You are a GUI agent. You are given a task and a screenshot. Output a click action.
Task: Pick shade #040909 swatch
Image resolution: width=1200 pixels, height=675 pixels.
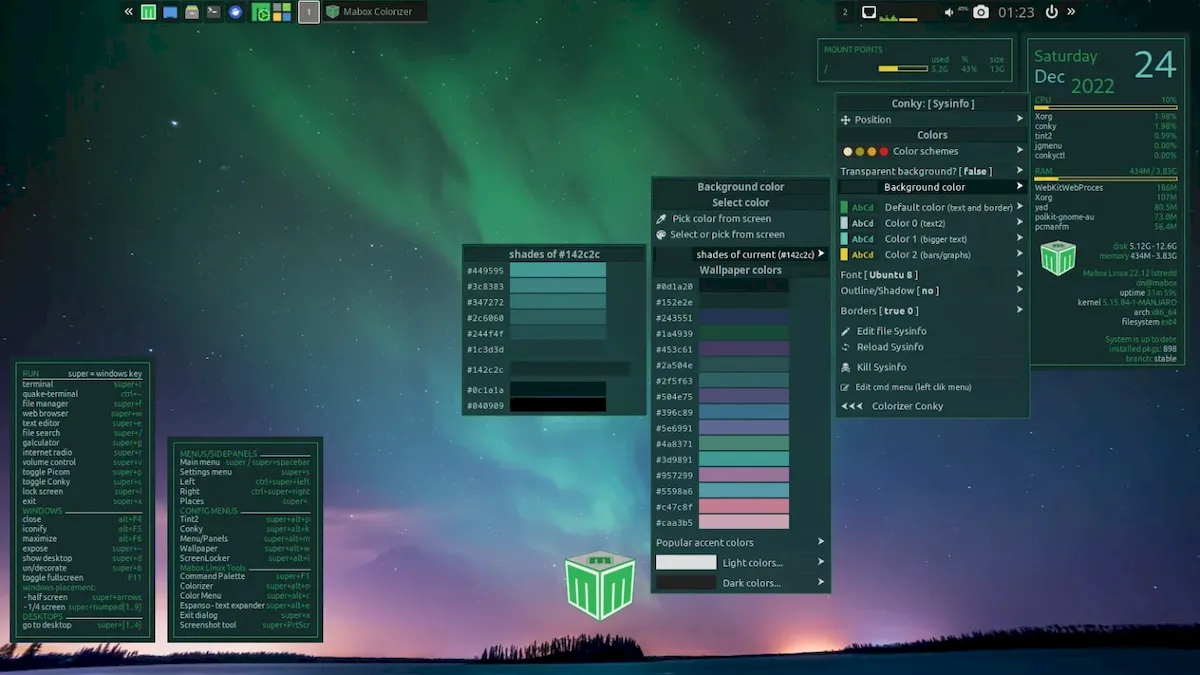click(x=558, y=405)
